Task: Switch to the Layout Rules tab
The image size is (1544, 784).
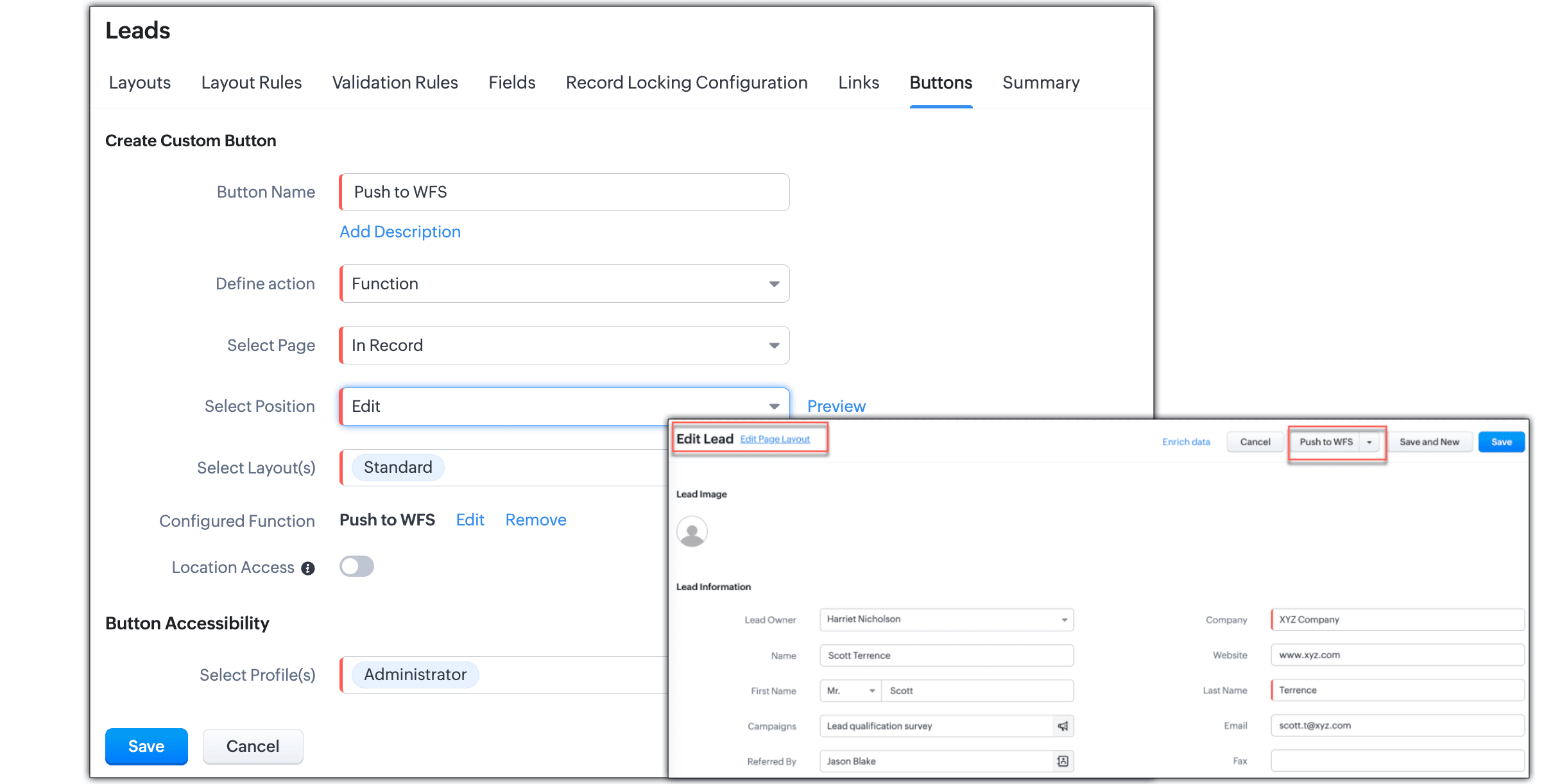Action: pyautogui.click(x=251, y=83)
